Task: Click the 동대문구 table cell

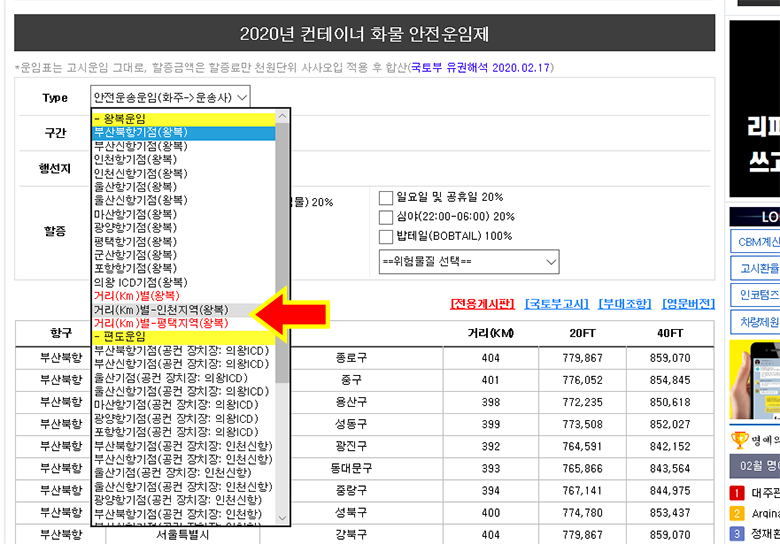Action: [x=351, y=468]
